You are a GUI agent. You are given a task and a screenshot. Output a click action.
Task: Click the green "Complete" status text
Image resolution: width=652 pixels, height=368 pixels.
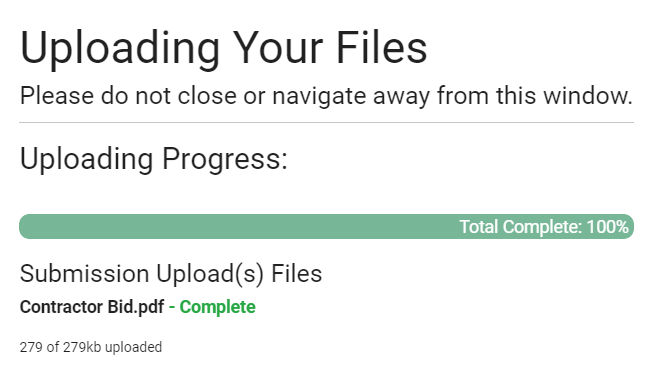217,307
